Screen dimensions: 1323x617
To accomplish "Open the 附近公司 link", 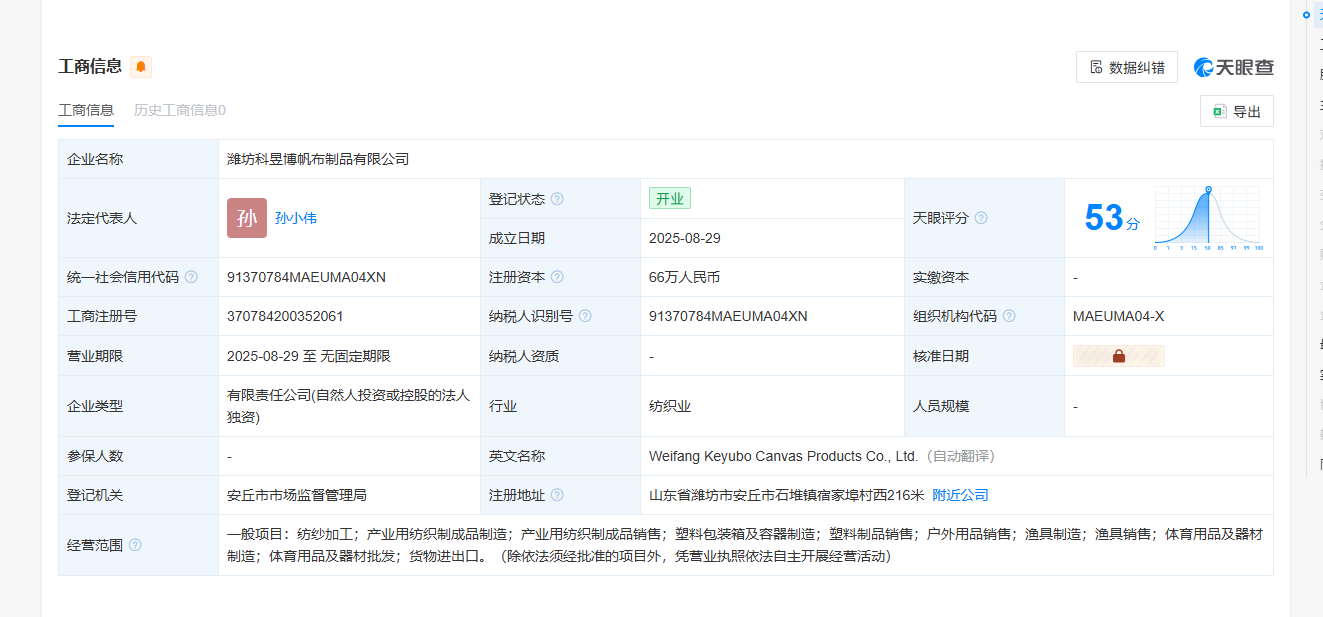I will click(x=960, y=495).
